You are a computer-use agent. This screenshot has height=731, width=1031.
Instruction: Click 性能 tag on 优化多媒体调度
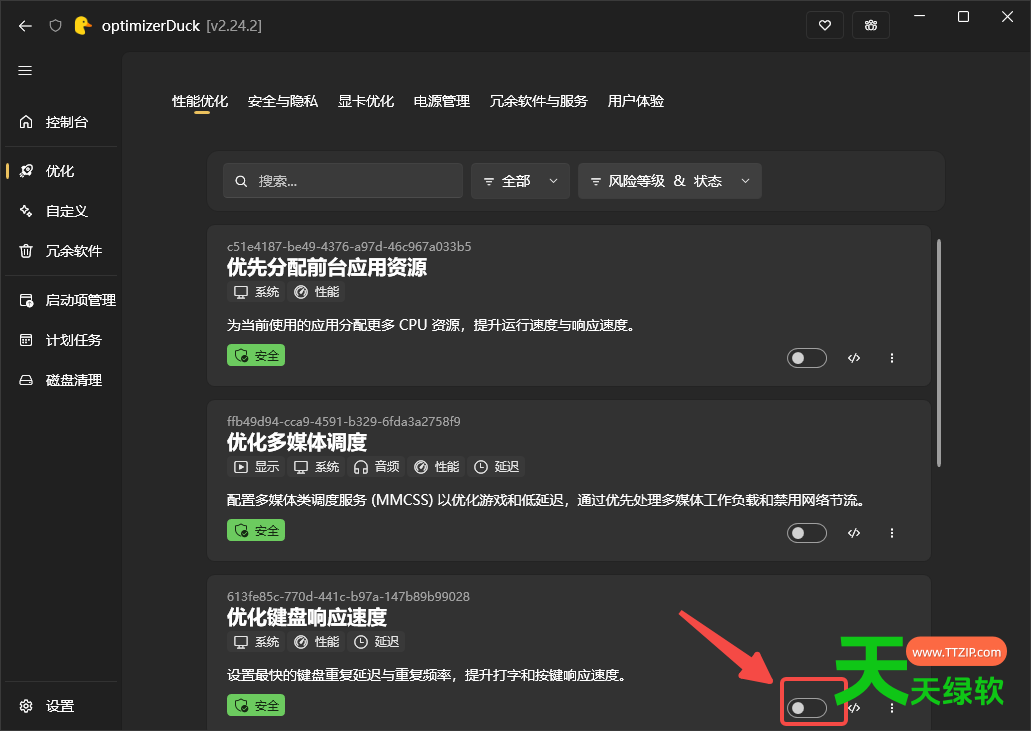click(x=437, y=467)
